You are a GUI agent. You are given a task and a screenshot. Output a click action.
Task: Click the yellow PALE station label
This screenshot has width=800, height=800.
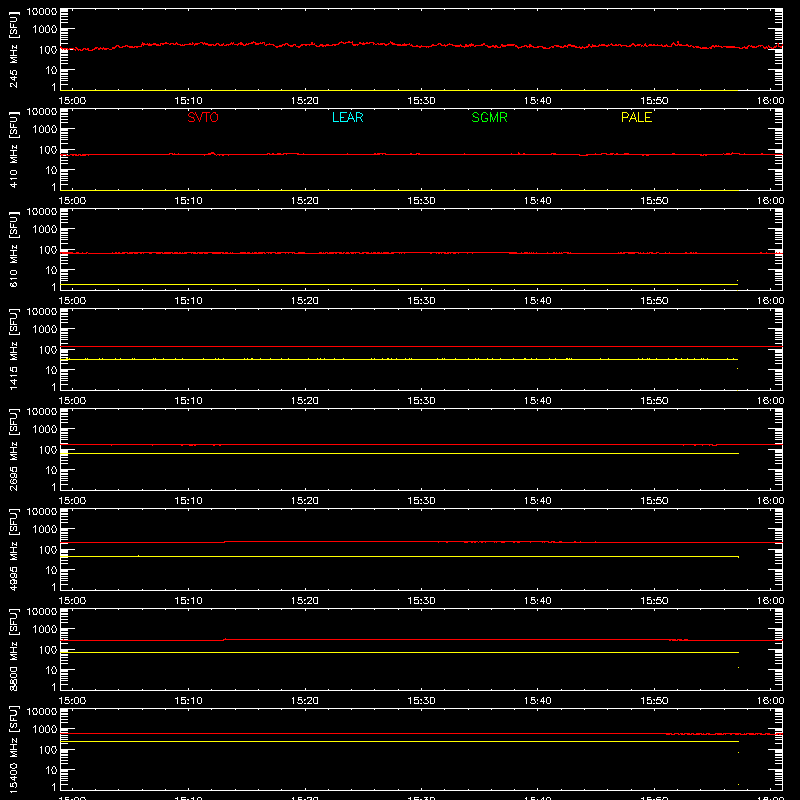click(x=636, y=117)
